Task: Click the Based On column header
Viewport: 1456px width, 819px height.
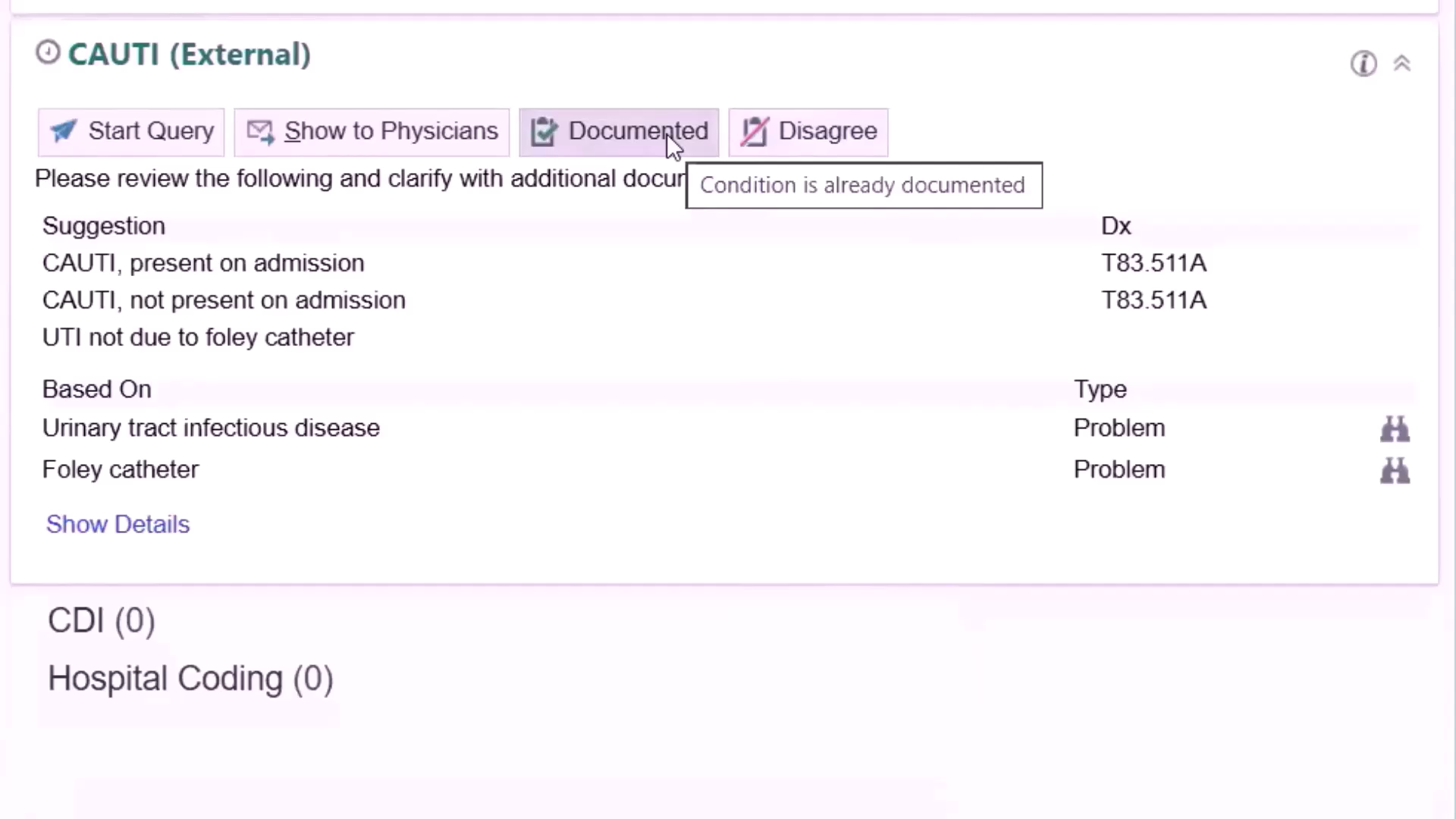Action: [x=97, y=389]
